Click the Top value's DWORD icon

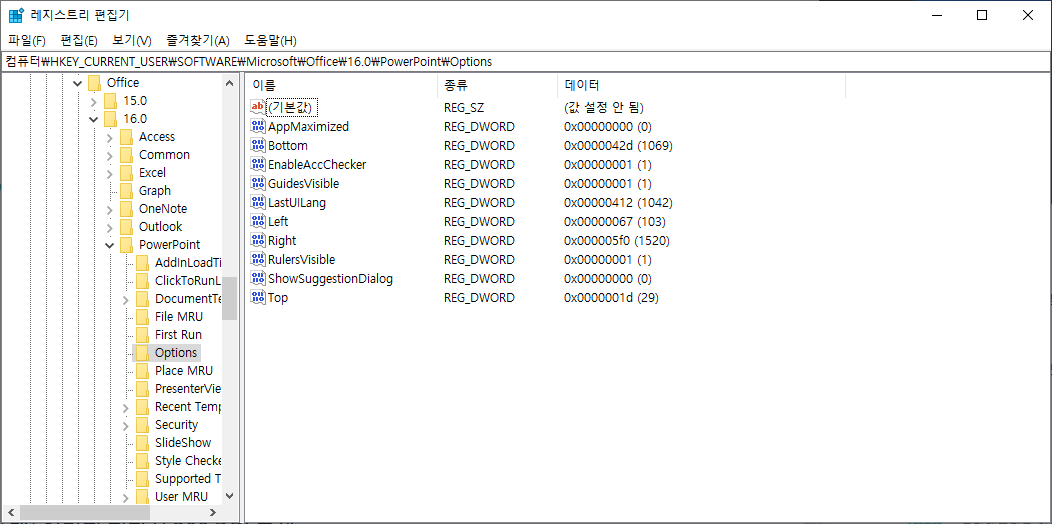[258, 297]
